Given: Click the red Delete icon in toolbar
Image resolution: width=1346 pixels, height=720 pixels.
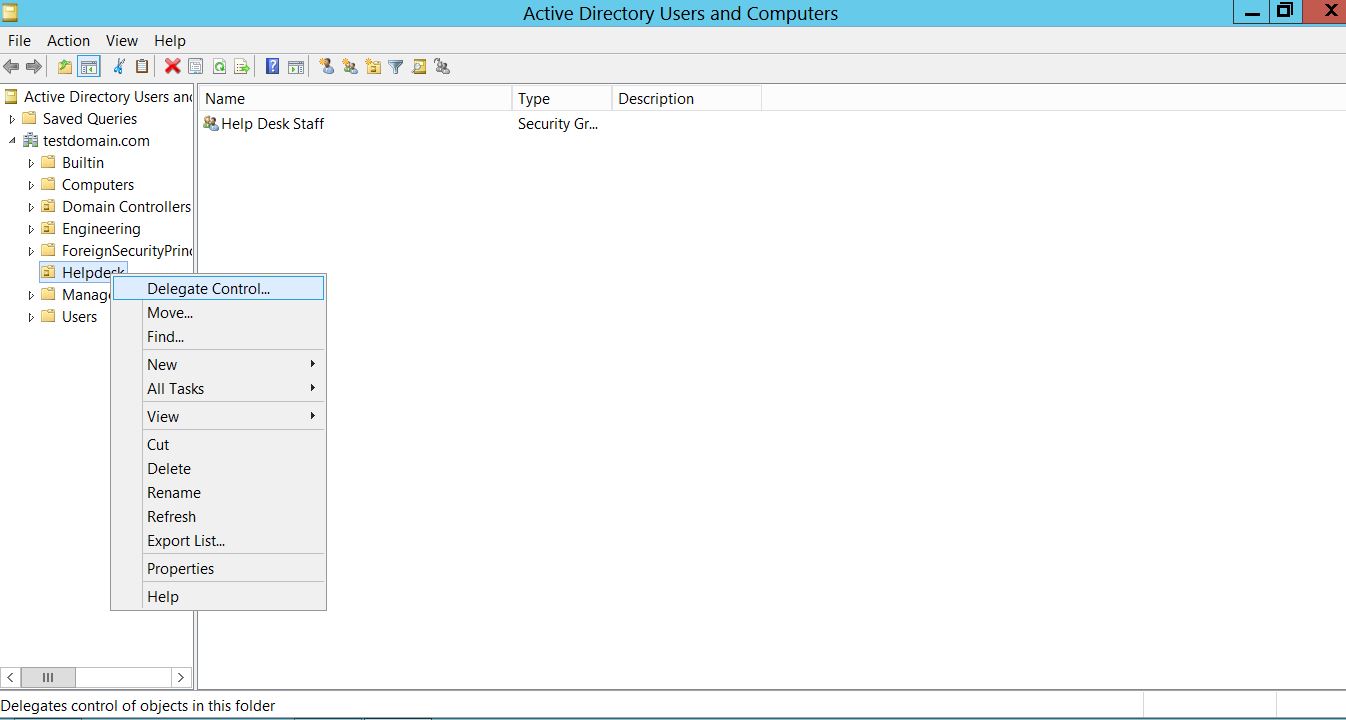Looking at the screenshot, I should tap(172, 67).
